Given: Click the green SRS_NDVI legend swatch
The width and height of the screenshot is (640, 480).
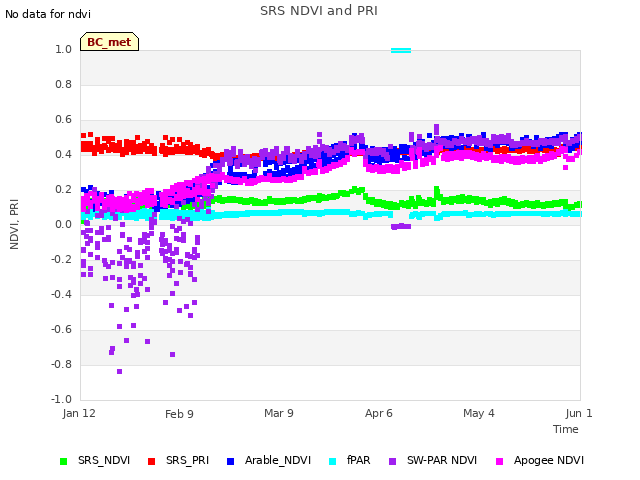Looking at the screenshot, I should click(63, 461).
